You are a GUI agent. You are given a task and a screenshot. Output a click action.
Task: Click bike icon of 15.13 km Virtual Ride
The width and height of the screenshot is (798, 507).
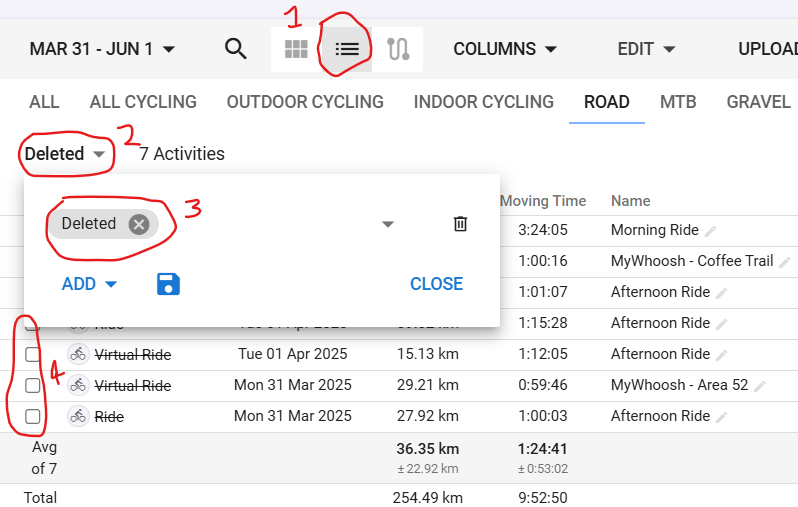[x=78, y=354]
